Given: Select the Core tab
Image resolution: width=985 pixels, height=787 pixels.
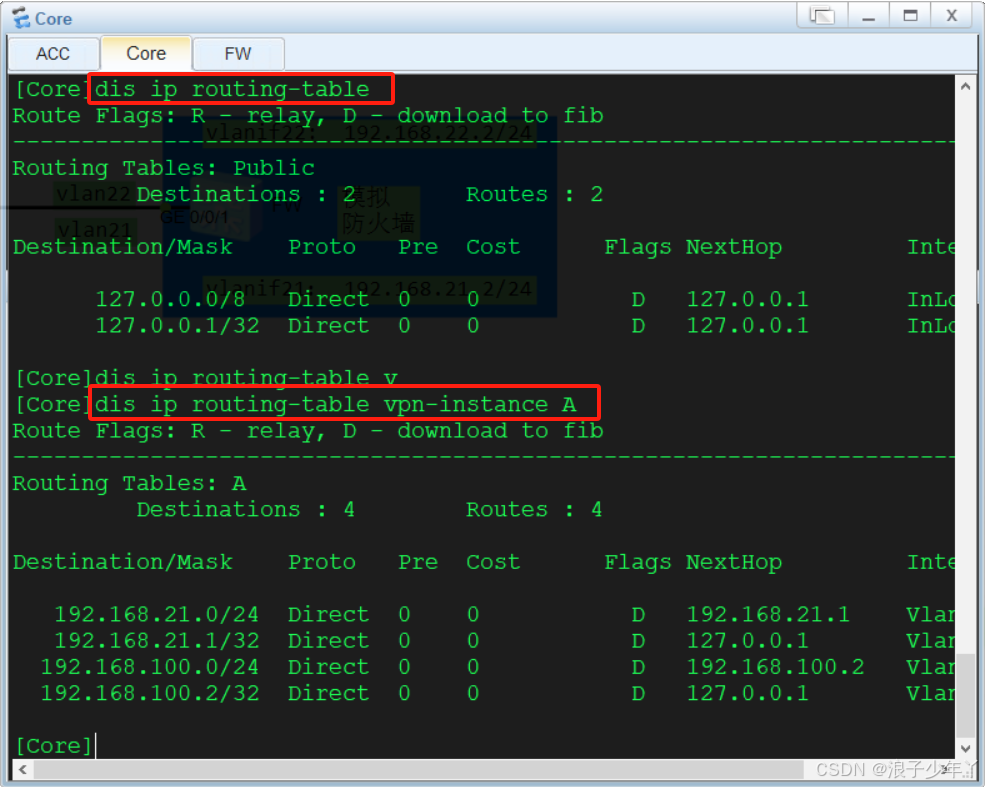Looking at the screenshot, I should [146, 54].
